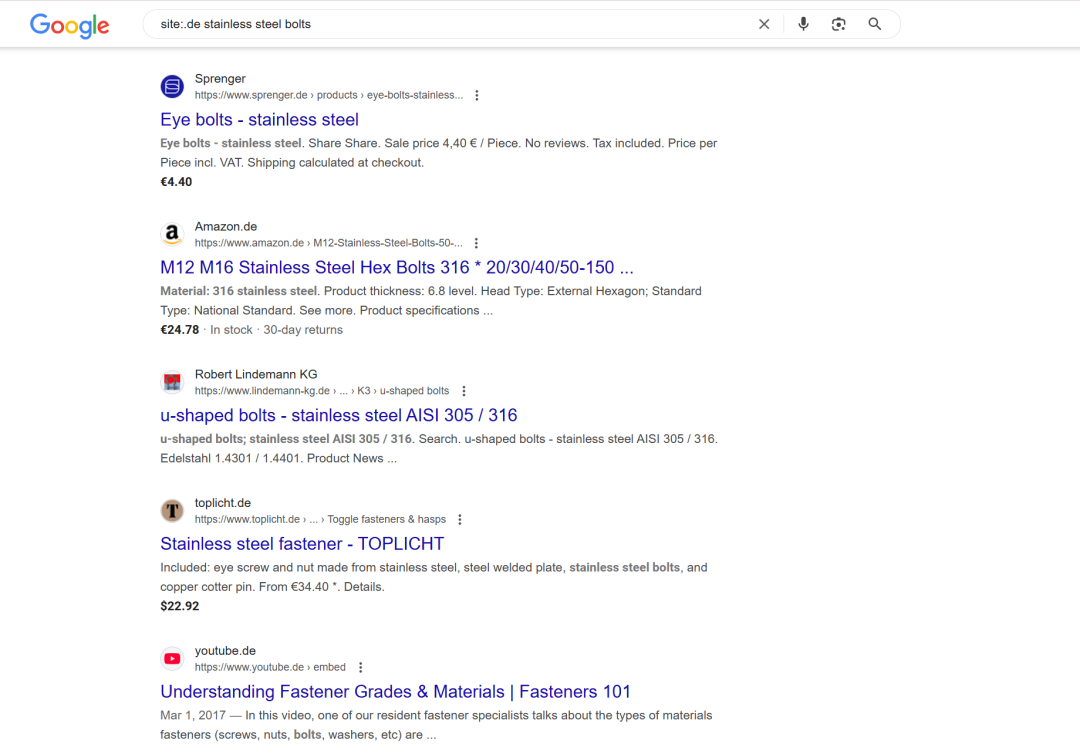Click the Sprenger site name
The height and width of the screenshot is (754, 1080).
tap(220, 78)
